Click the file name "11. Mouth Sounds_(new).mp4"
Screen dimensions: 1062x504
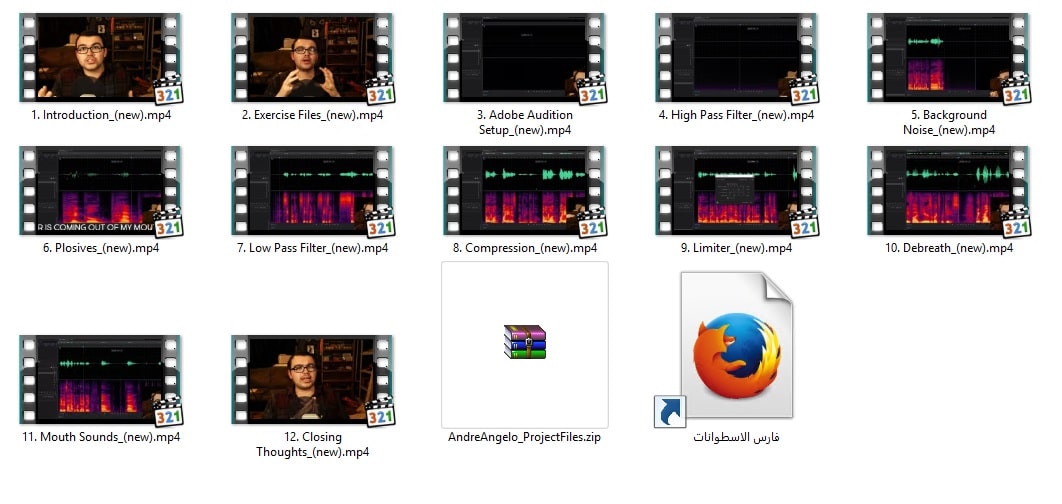click(101, 437)
